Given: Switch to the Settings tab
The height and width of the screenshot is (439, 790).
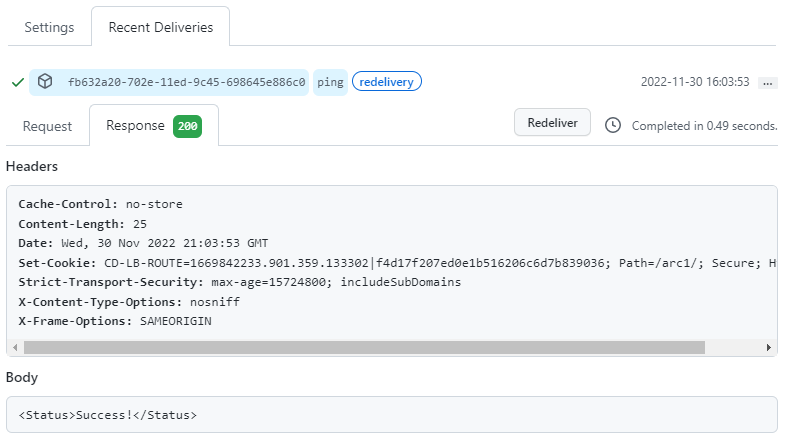Looking at the screenshot, I should tap(49, 27).
